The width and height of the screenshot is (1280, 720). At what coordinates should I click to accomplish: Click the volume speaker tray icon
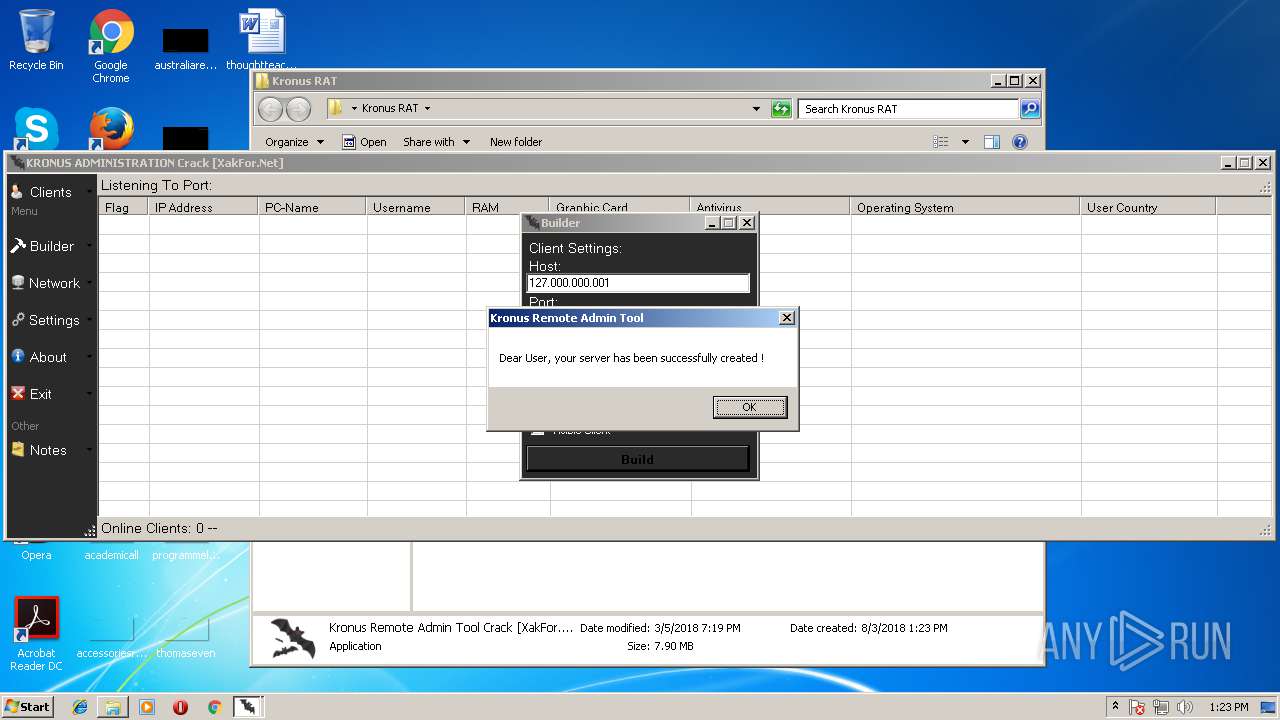1185,707
